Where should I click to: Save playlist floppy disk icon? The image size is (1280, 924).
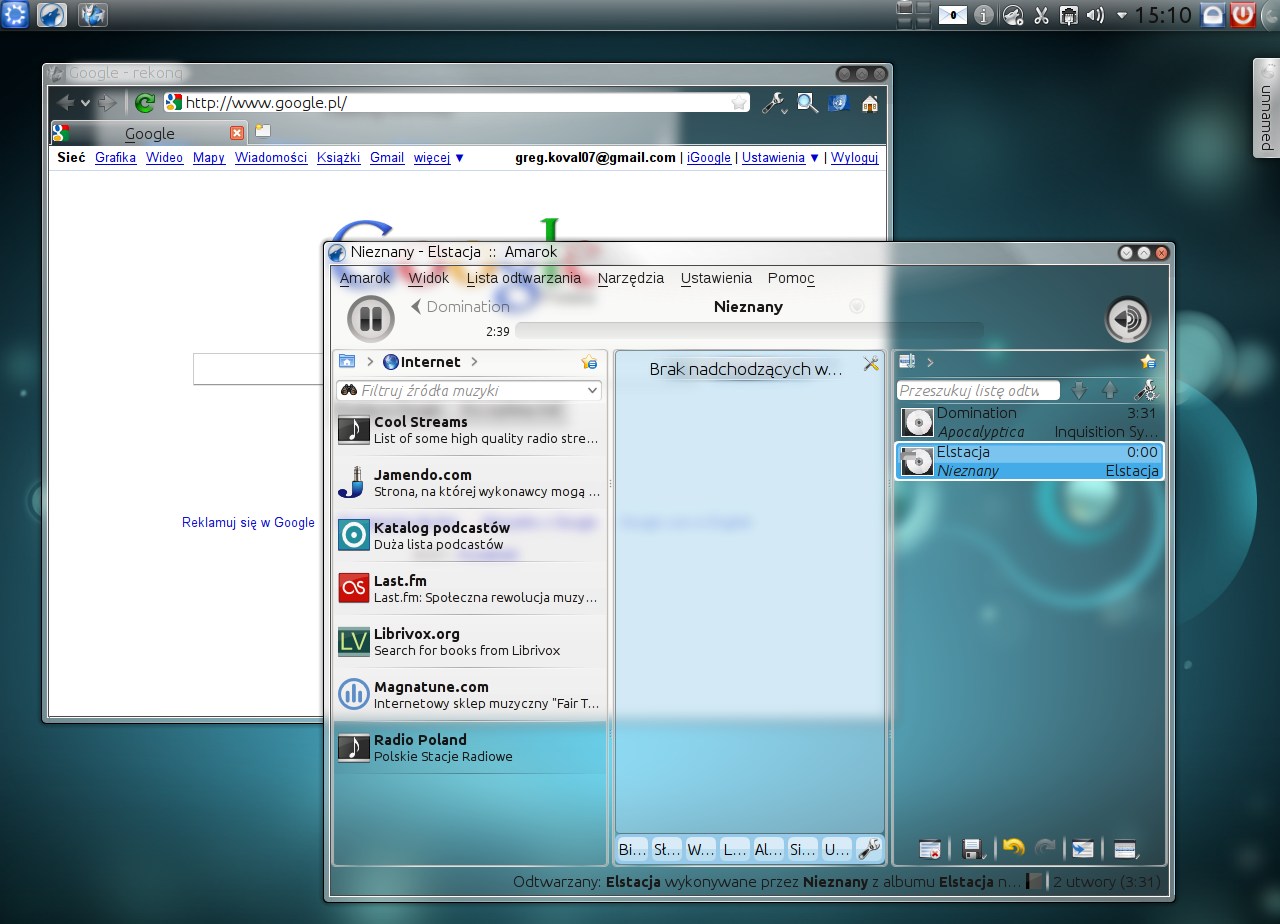tap(973, 850)
